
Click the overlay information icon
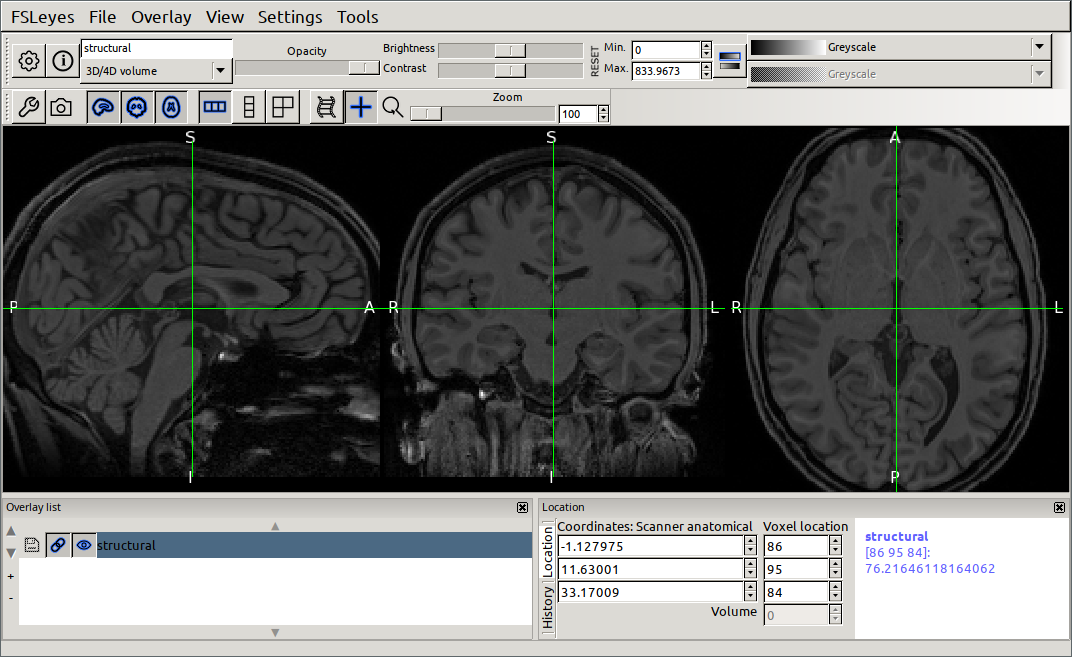click(63, 61)
